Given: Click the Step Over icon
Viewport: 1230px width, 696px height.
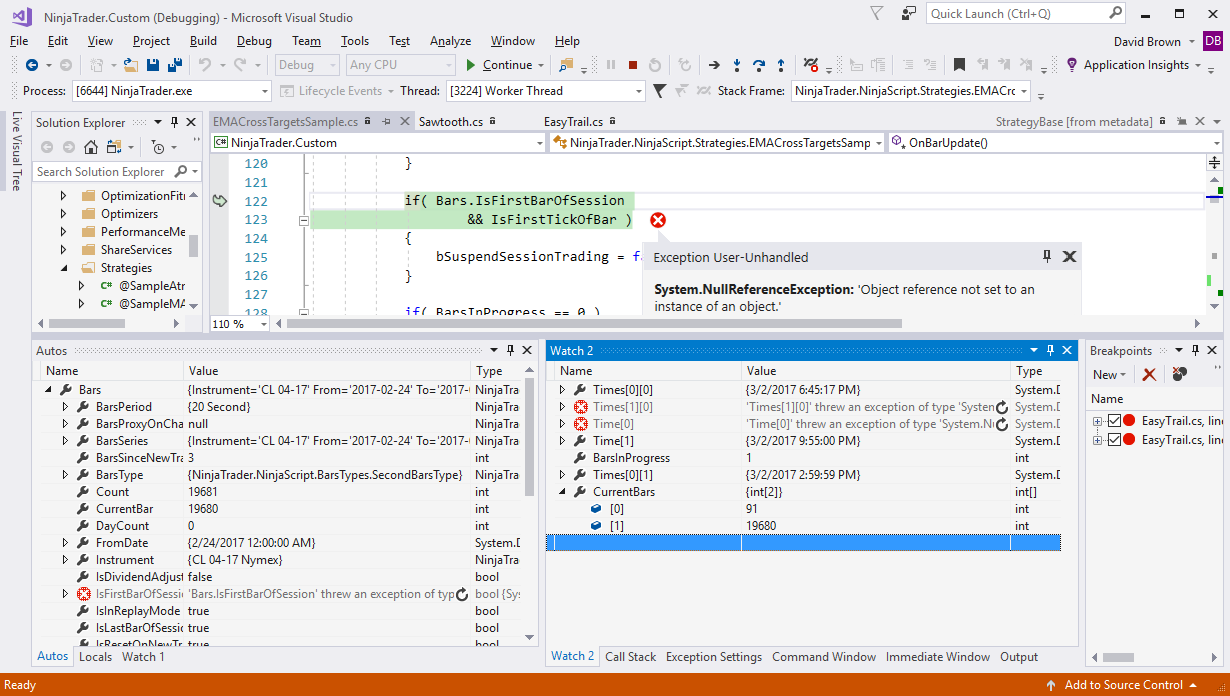Looking at the screenshot, I should [759, 65].
